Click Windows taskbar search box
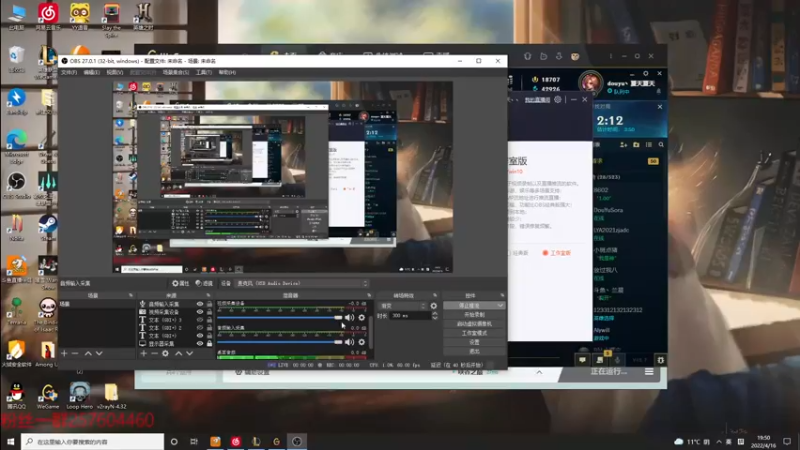Viewport: 800px width, 450px height. (x=92, y=442)
